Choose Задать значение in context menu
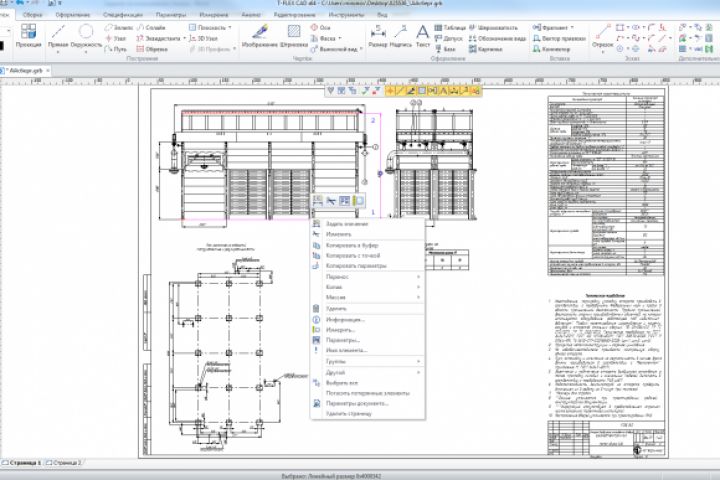This screenshot has height=480, width=720. [x=367, y=224]
